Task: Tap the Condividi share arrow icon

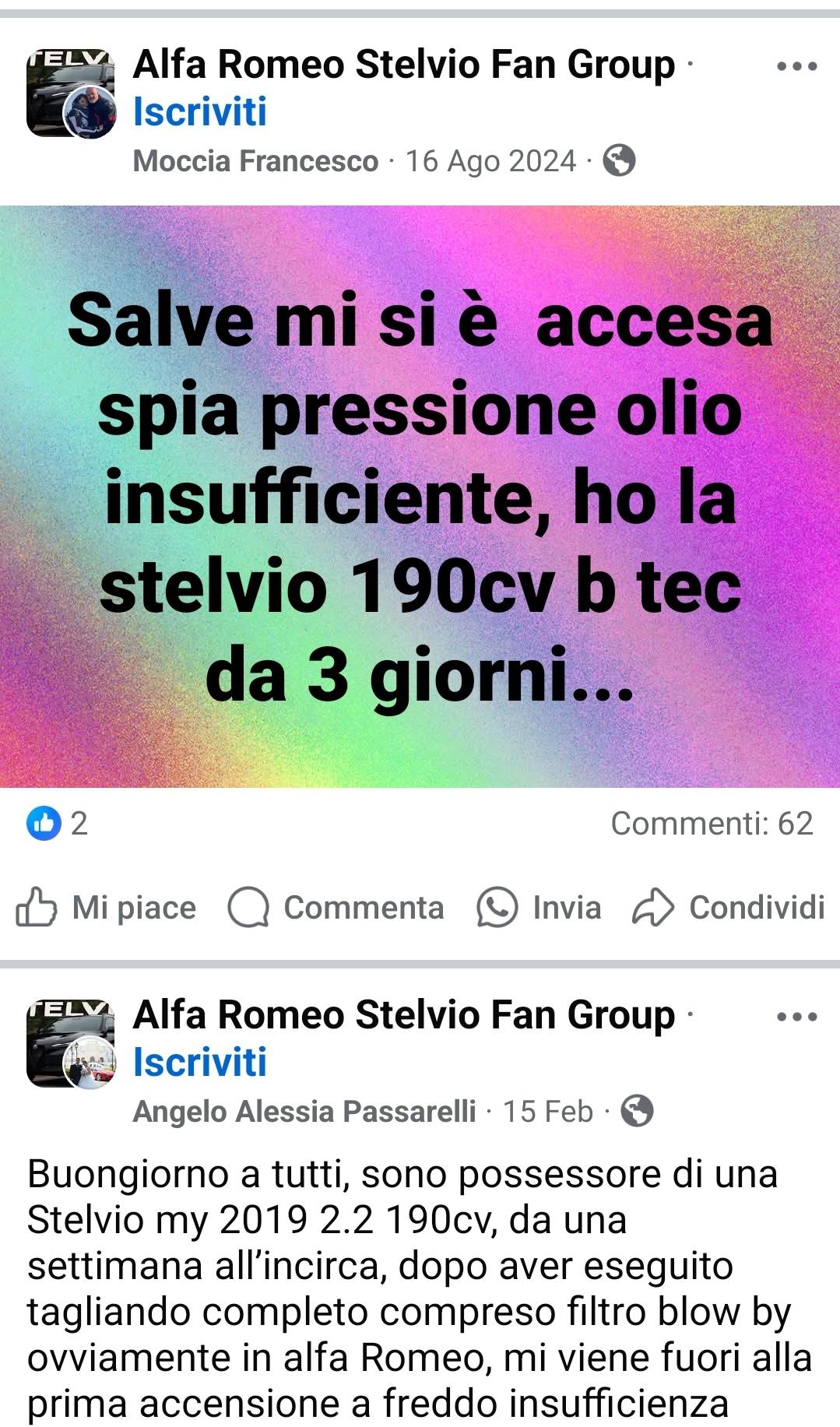Action: pyautogui.click(x=652, y=908)
